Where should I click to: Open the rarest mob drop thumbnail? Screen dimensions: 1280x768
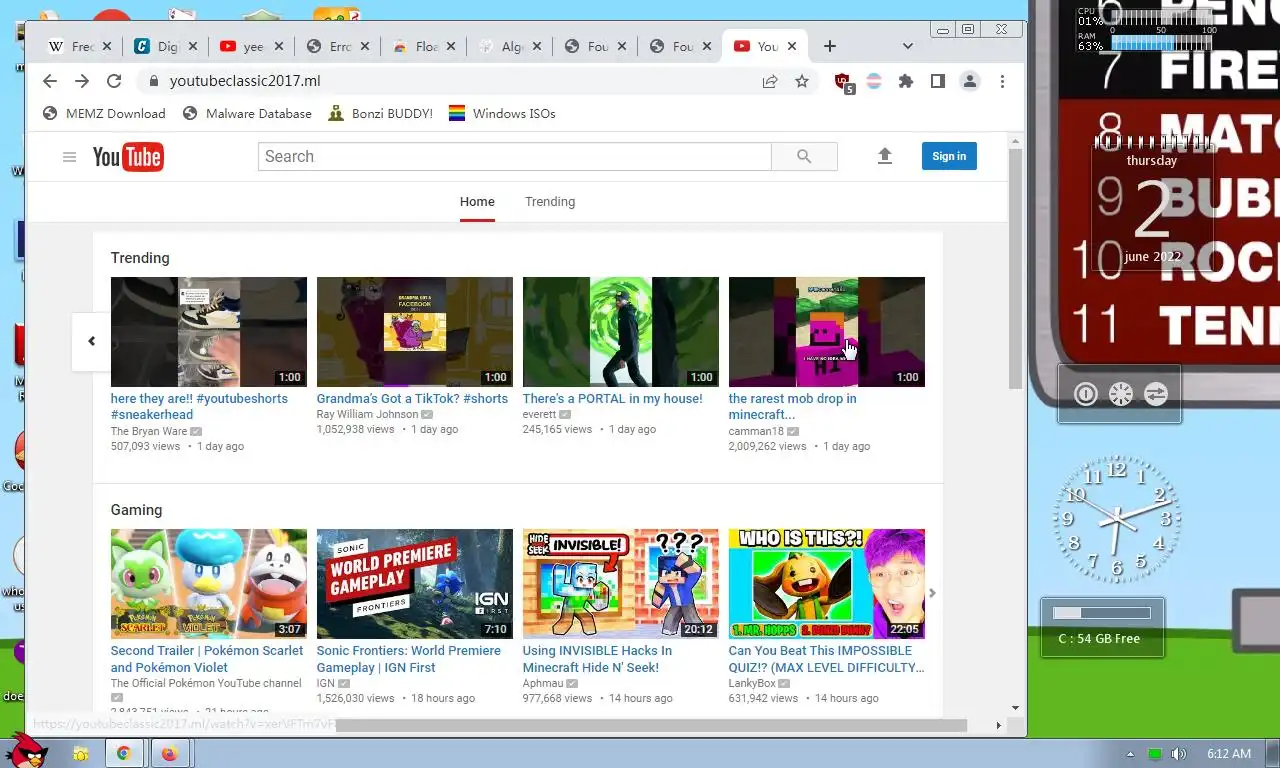coord(827,332)
